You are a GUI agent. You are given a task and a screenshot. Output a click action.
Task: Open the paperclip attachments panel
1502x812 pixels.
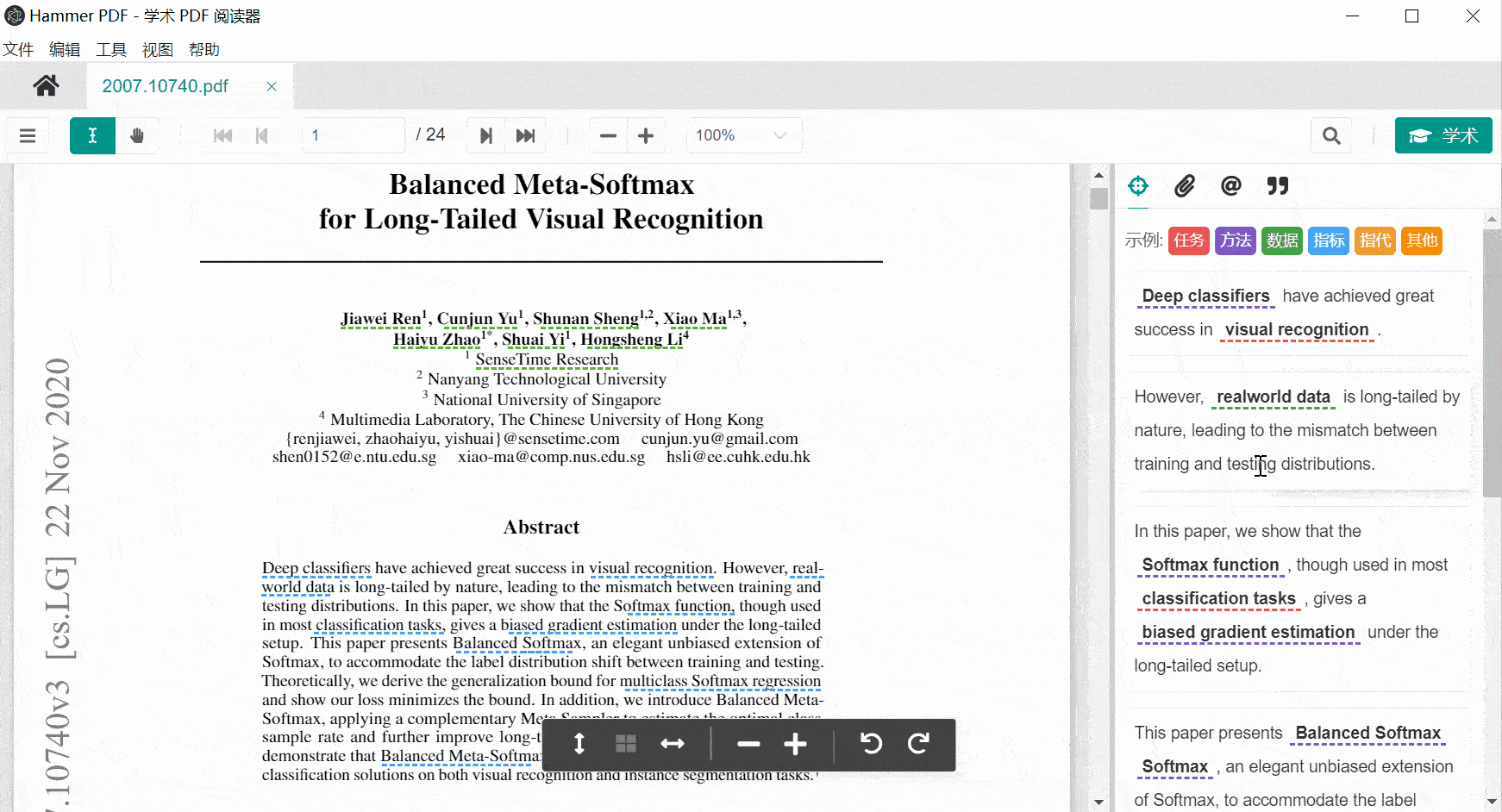coord(1185,185)
